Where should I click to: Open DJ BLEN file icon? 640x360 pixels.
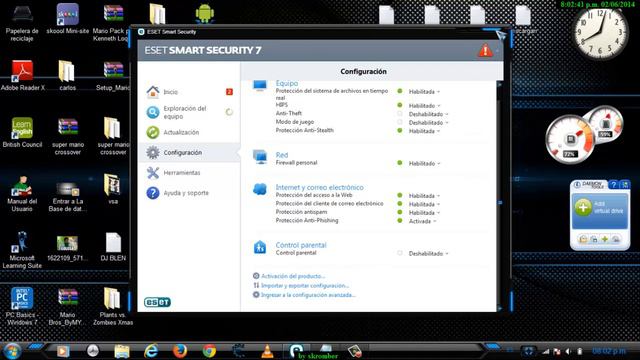(113, 247)
